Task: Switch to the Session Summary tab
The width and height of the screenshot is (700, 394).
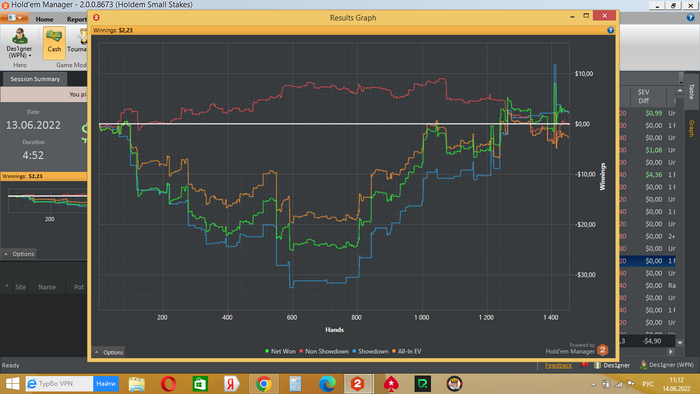Action: pos(35,79)
